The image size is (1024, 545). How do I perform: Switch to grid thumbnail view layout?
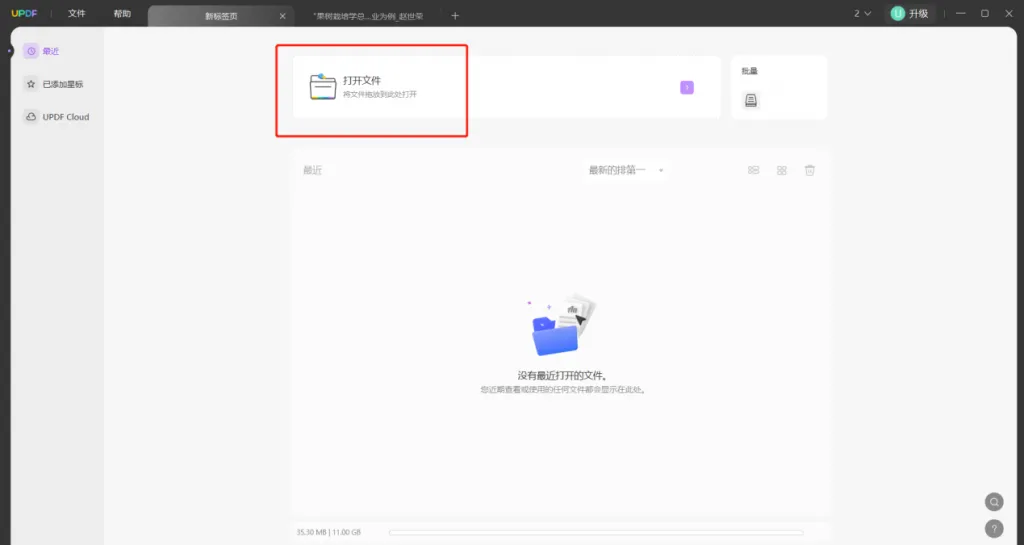click(782, 170)
